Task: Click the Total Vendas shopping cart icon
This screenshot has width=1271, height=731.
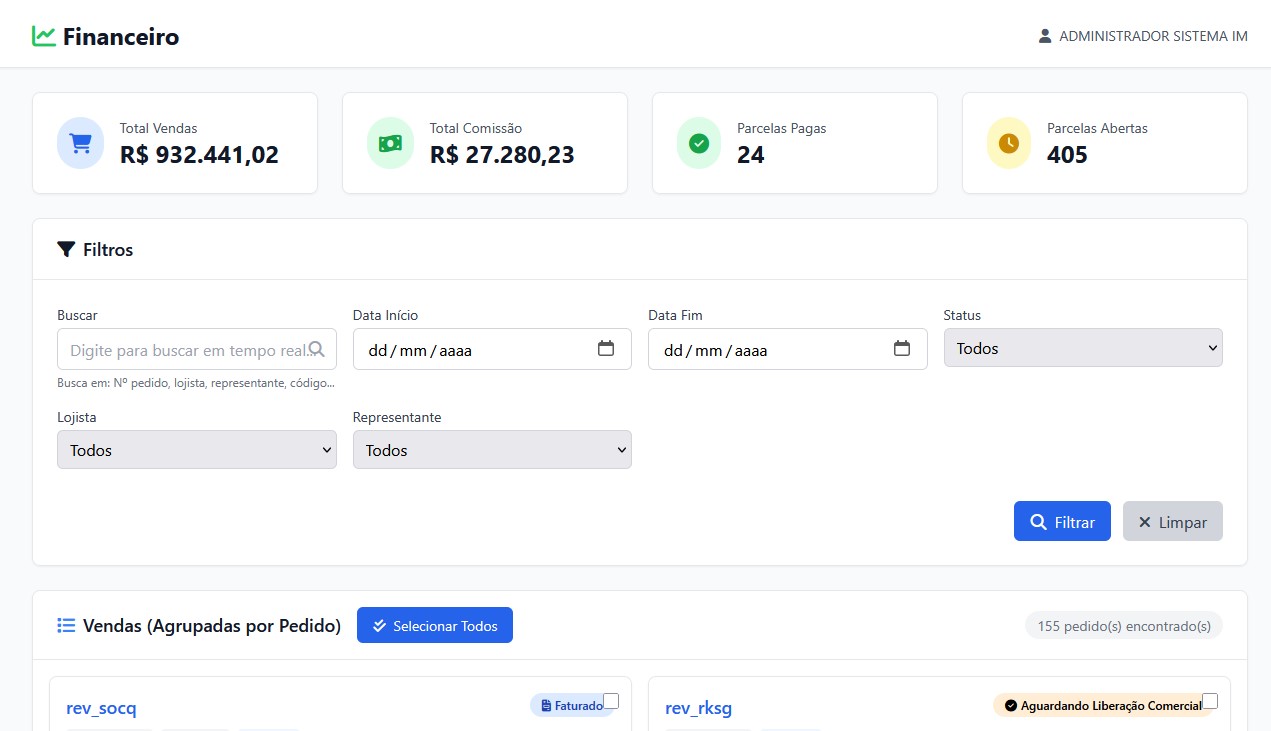Action: point(81,143)
